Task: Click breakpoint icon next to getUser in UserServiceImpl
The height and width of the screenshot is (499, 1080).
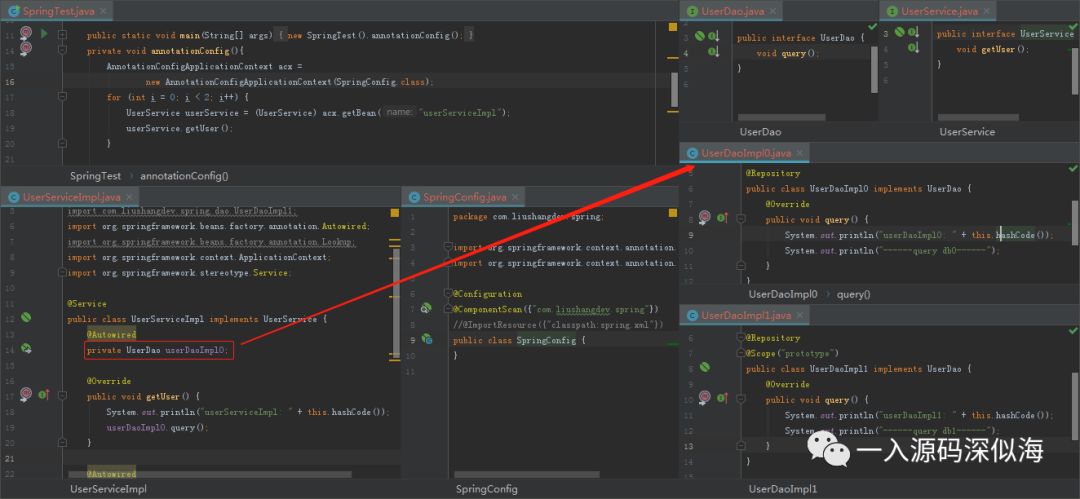Action: click(x=26, y=395)
